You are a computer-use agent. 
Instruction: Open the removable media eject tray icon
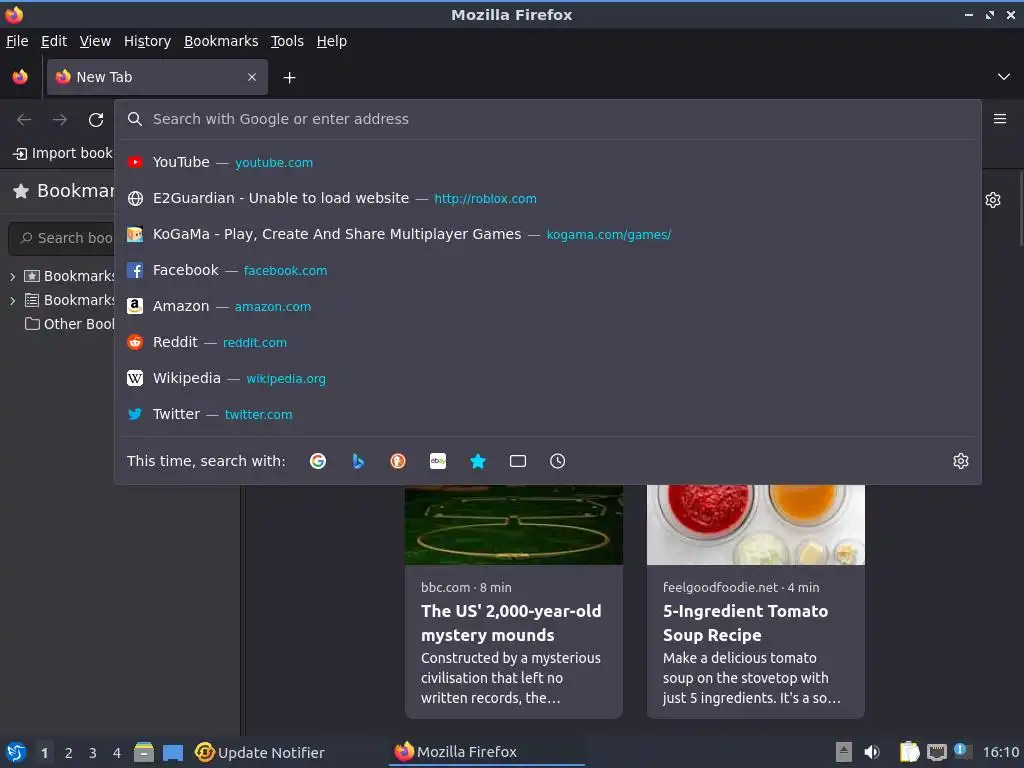(x=844, y=752)
